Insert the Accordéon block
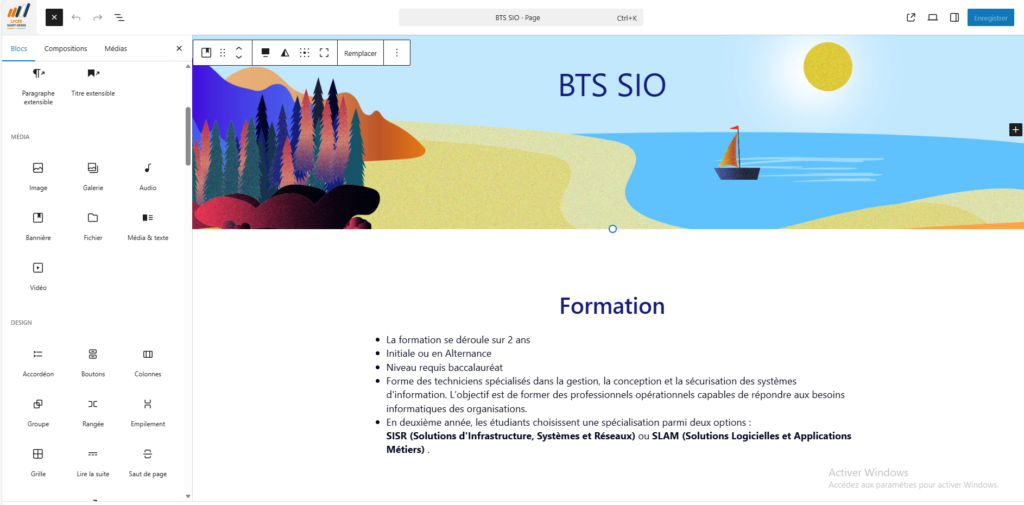 tap(38, 361)
